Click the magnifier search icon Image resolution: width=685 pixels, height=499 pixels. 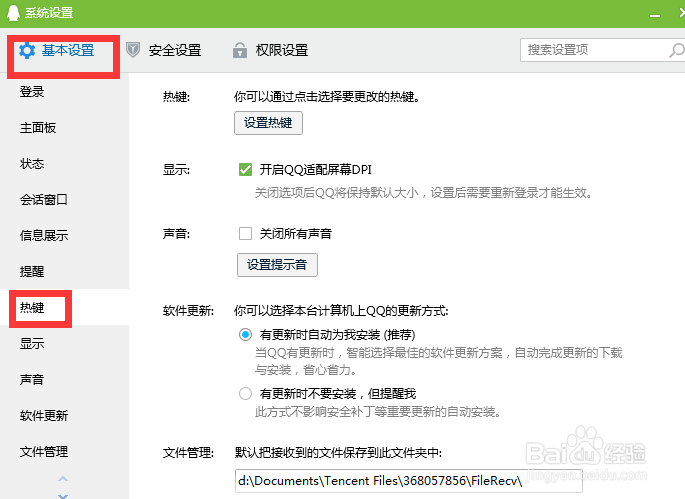(677, 50)
